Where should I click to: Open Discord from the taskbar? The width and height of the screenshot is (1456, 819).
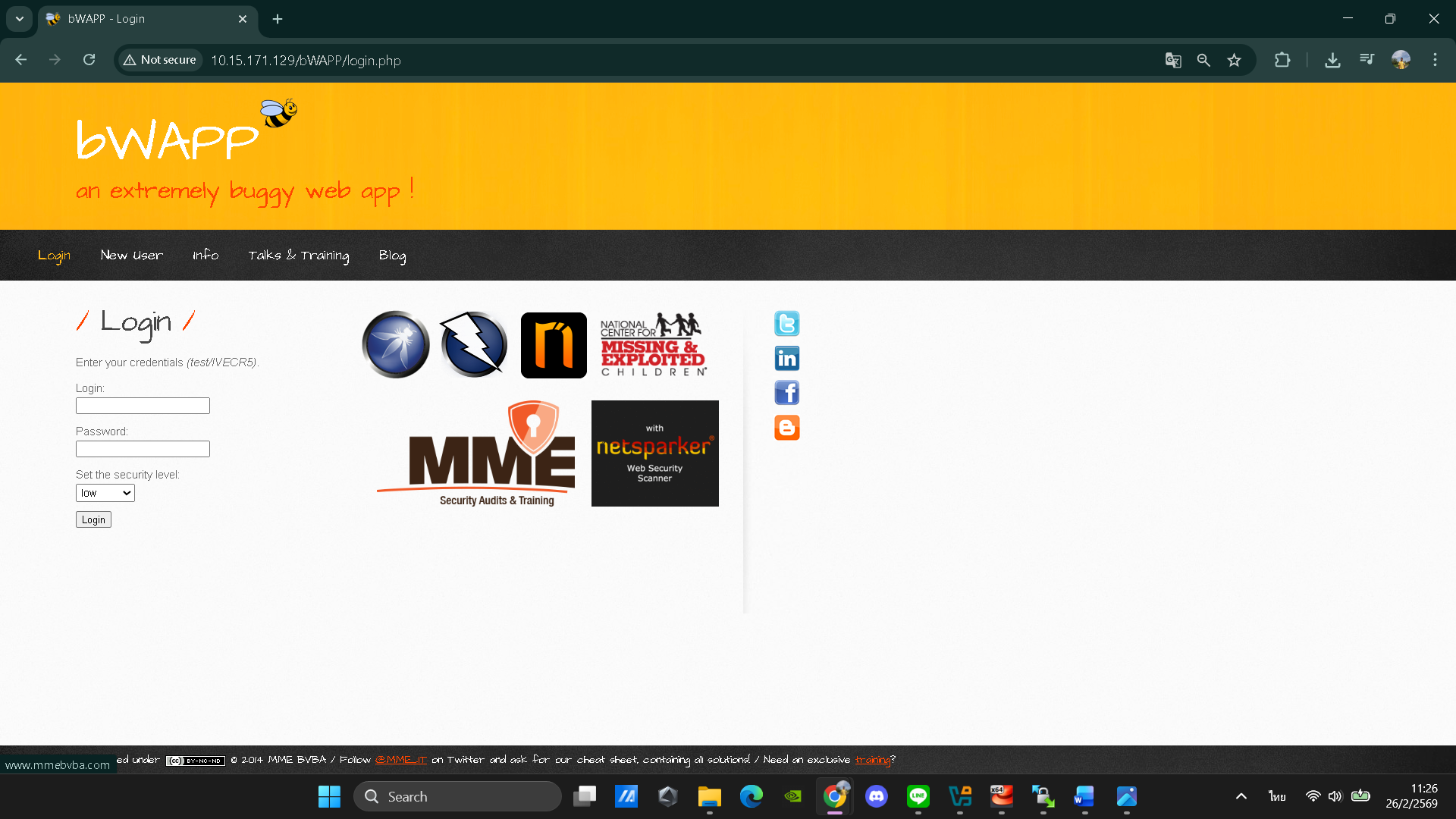(877, 796)
